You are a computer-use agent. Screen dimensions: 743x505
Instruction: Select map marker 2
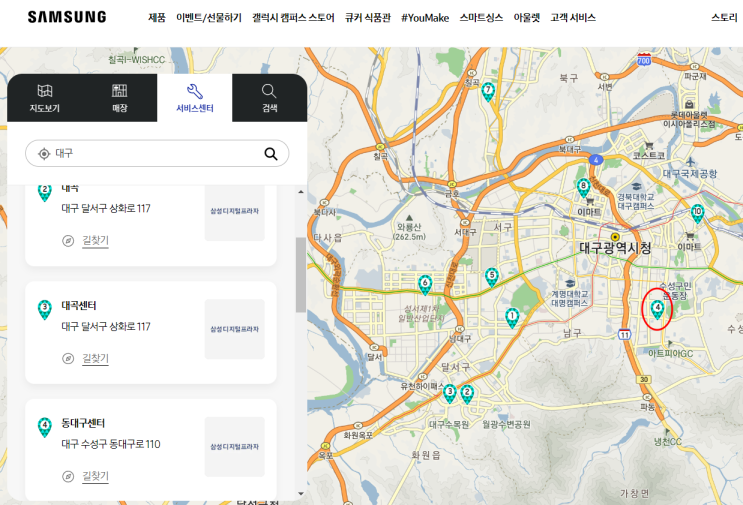tap(467, 394)
